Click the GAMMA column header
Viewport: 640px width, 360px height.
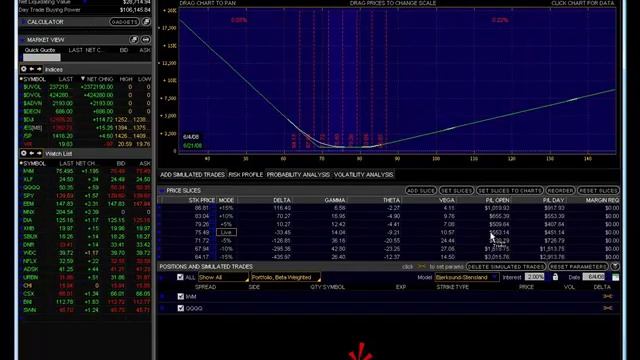click(335, 200)
